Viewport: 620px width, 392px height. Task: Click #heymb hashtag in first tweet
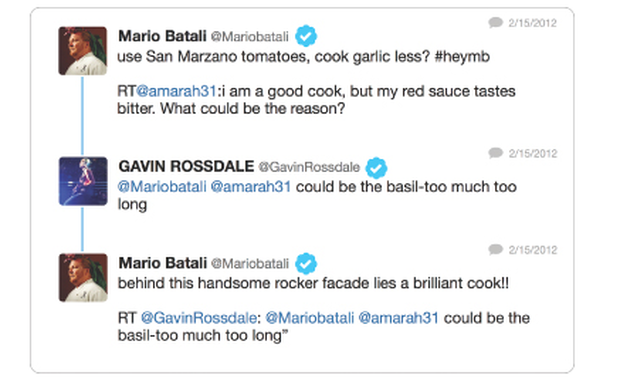point(462,57)
